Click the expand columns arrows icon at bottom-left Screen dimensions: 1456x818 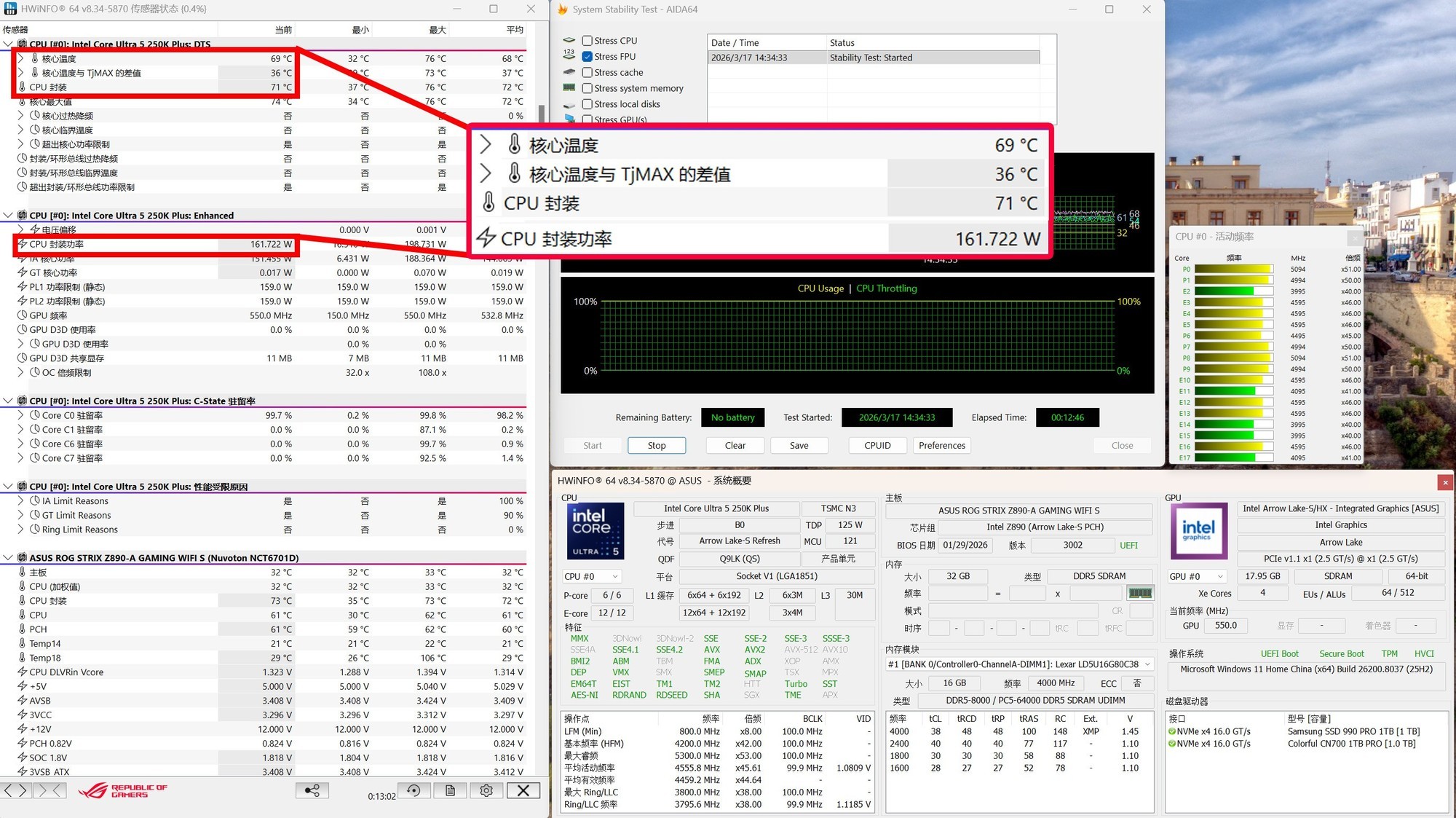(x=15, y=790)
